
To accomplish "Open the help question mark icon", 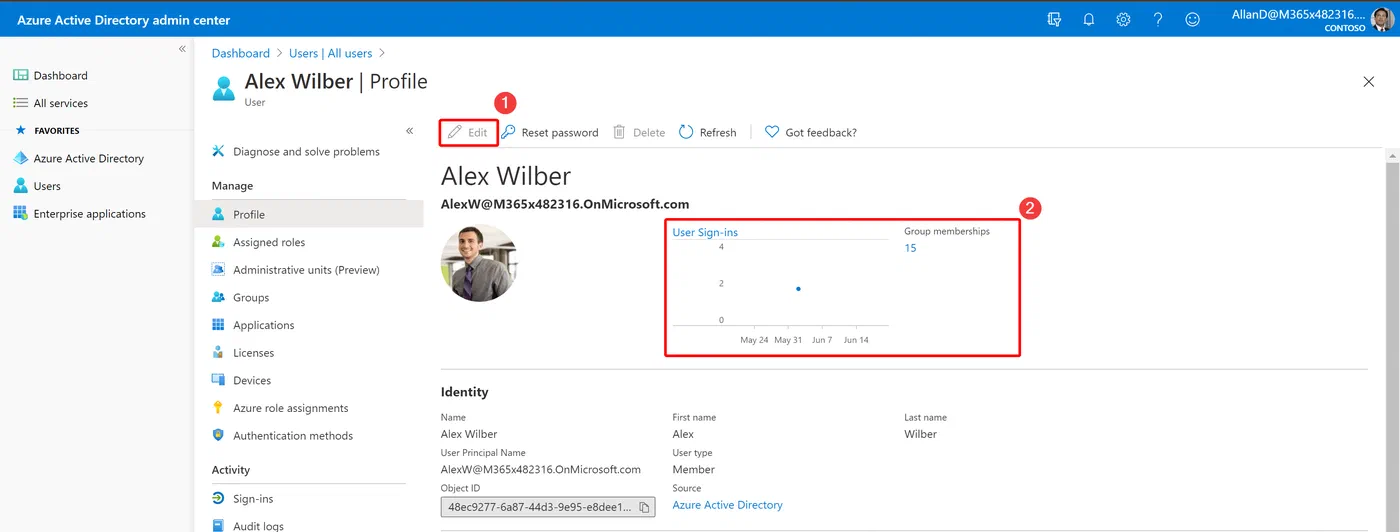I will point(1158,19).
